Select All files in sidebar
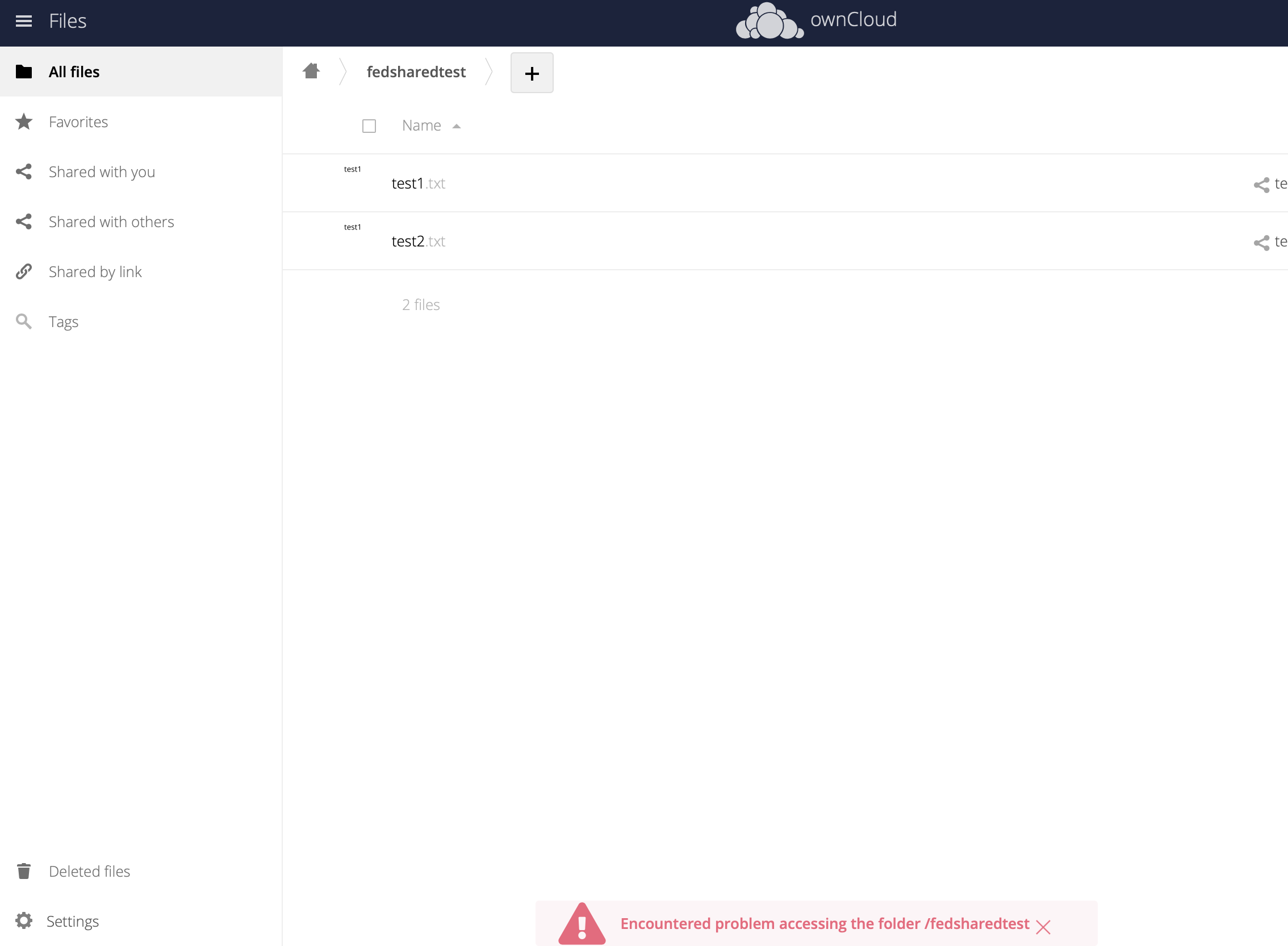The height and width of the screenshot is (946, 1288). [x=74, y=72]
